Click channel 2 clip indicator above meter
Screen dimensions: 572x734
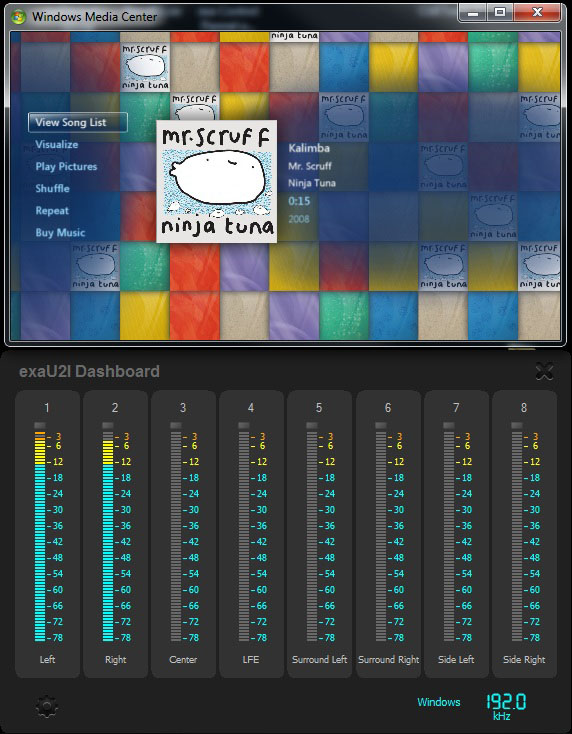click(x=108, y=426)
